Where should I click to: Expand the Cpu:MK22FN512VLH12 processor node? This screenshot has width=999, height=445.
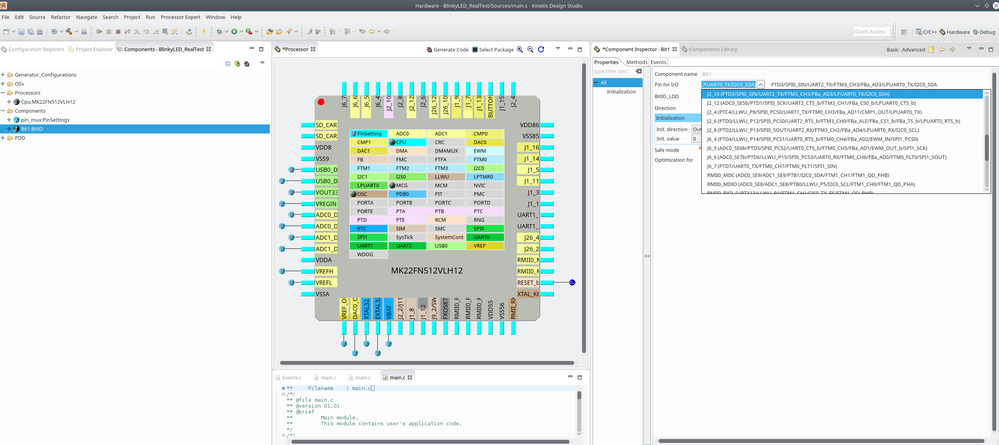point(9,102)
